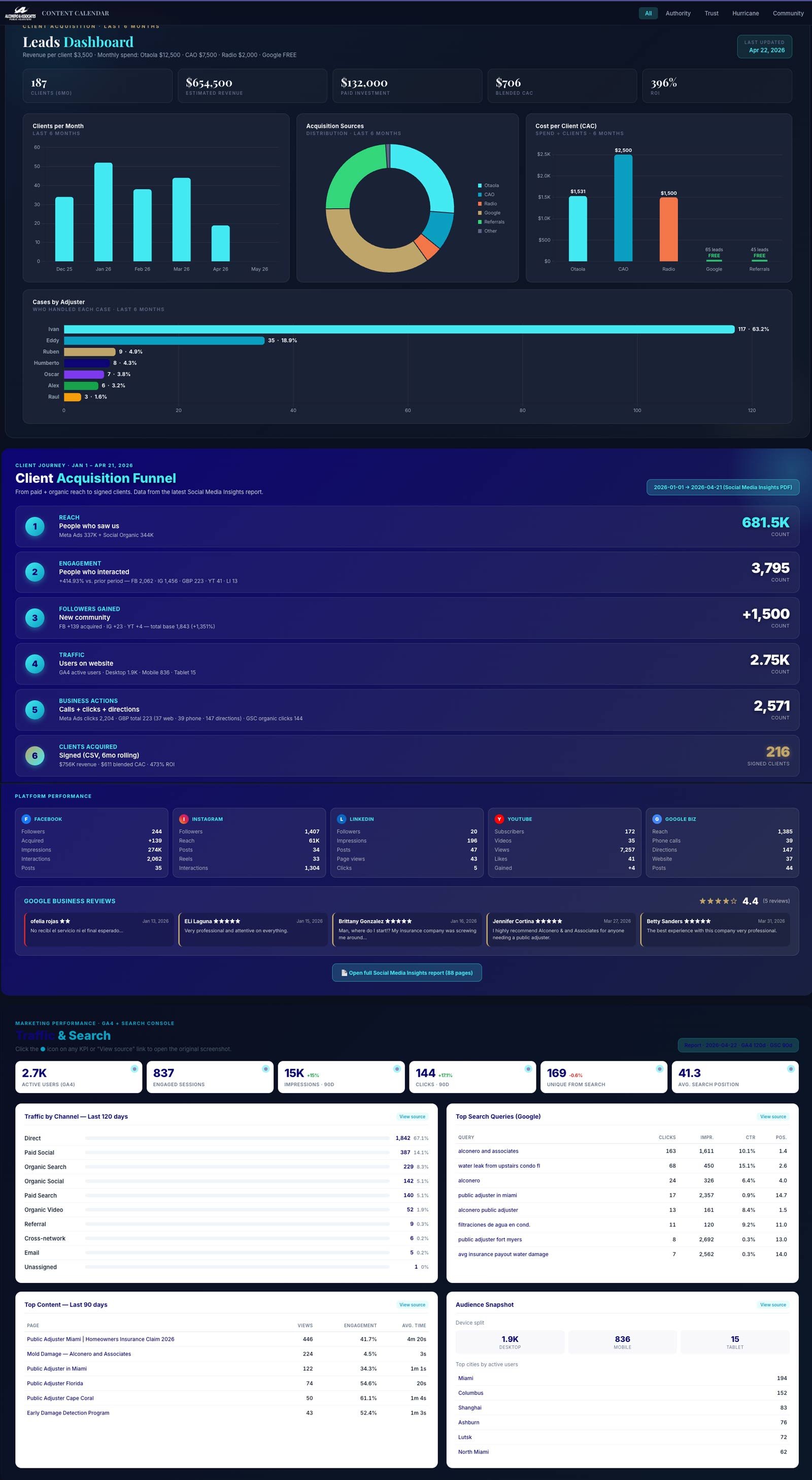Click funnel step 3 Followers Gained circle
Image resolution: width=812 pixels, height=1480 pixels.
pos(35,618)
